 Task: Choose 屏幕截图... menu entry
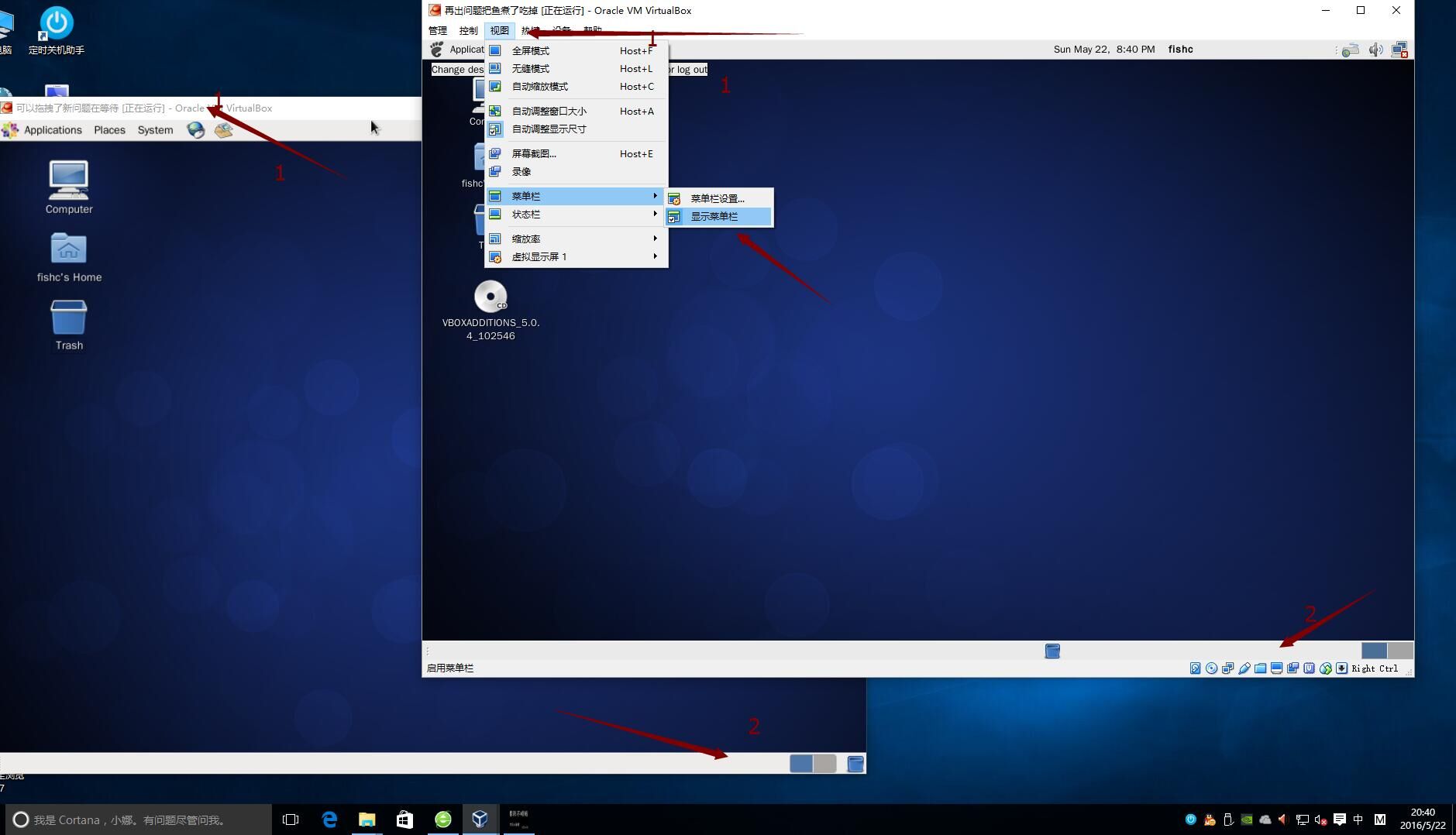point(577,153)
